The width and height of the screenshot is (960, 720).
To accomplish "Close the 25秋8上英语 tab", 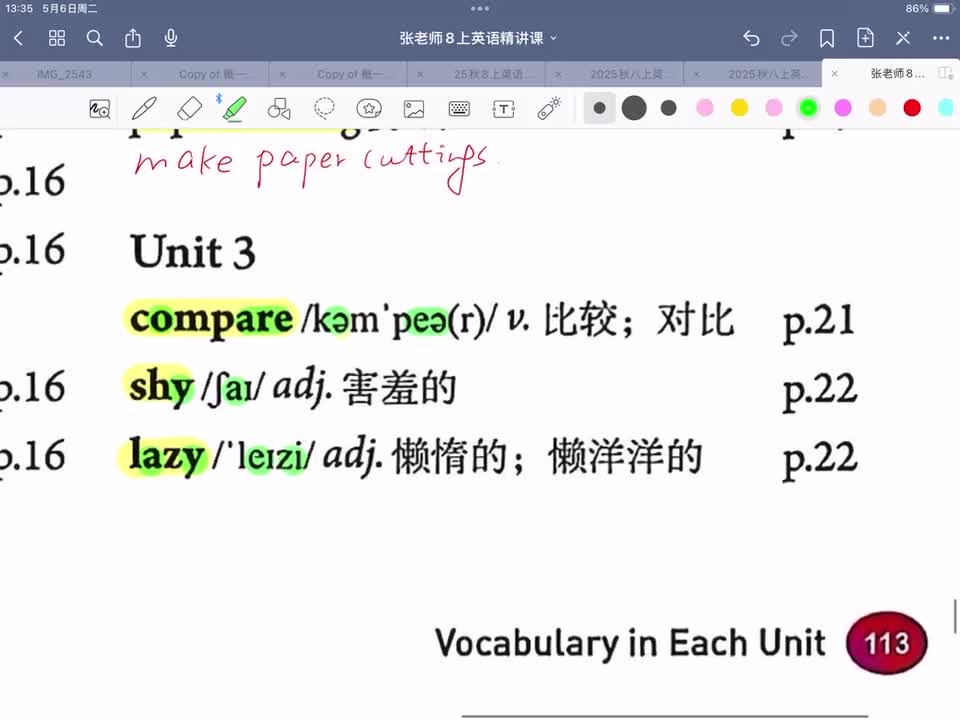I will 420,74.
